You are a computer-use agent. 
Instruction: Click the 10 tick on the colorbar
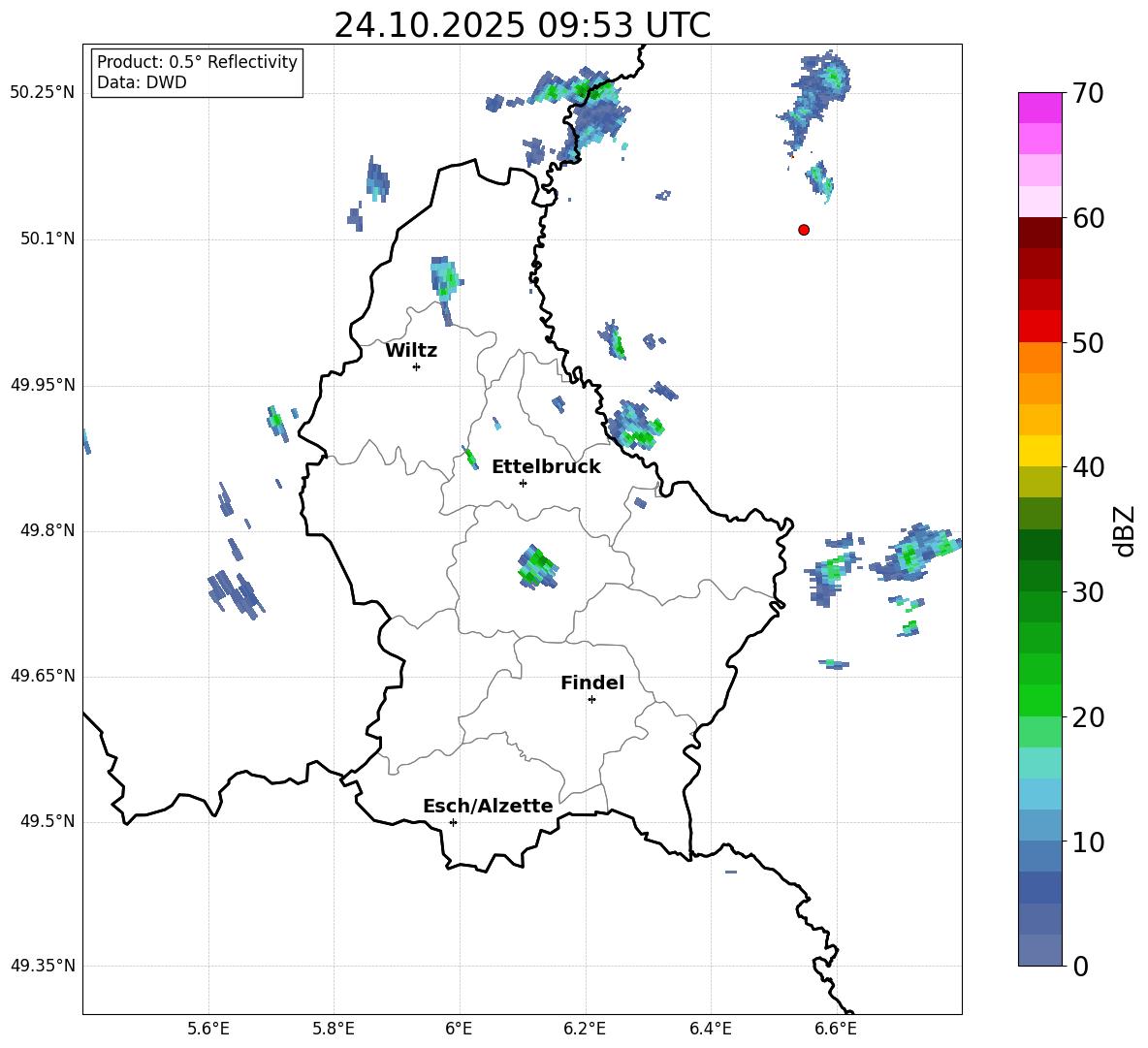pos(1088,842)
